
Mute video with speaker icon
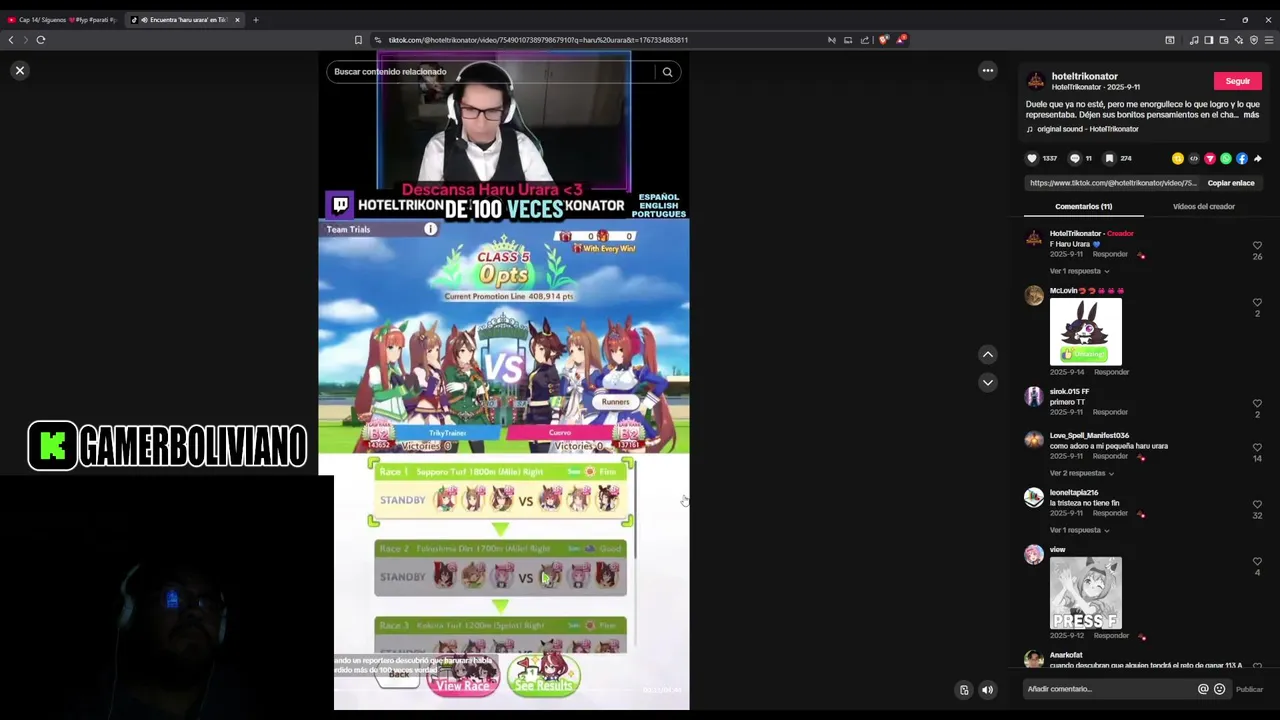[x=987, y=690]
